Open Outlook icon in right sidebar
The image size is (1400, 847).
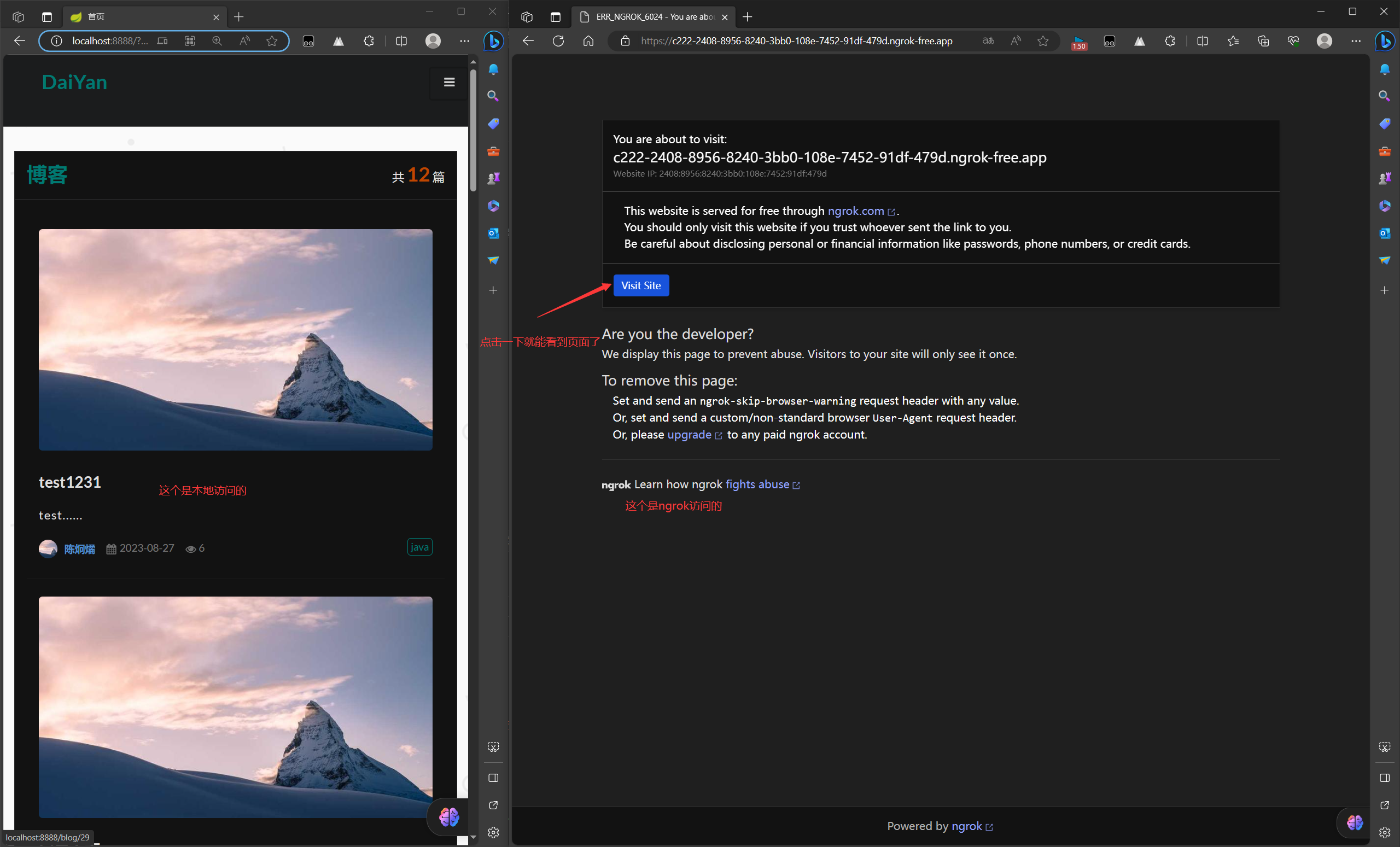pyautogui.click(x=1384, y=233)
